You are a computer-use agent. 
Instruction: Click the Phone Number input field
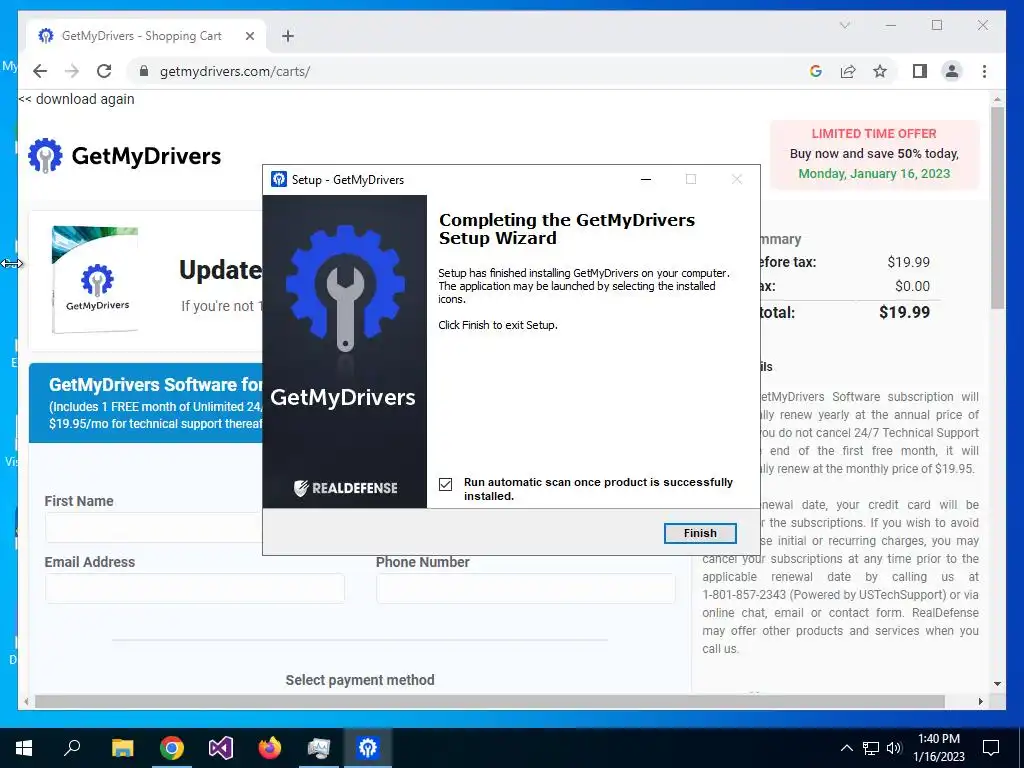point(526,588)
